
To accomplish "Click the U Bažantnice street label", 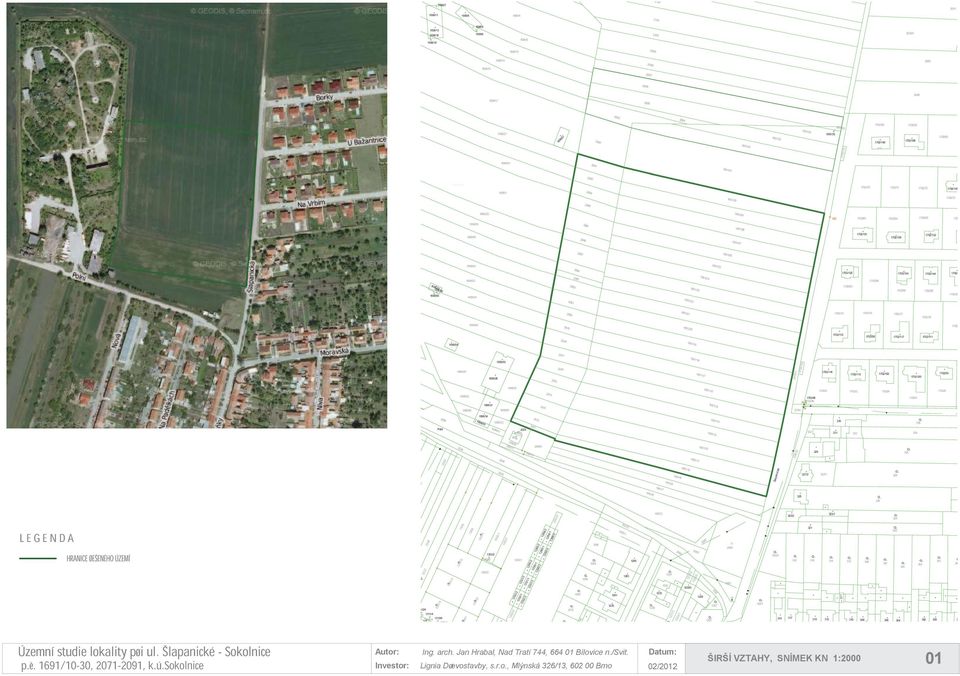I will (x=366, y=142).
